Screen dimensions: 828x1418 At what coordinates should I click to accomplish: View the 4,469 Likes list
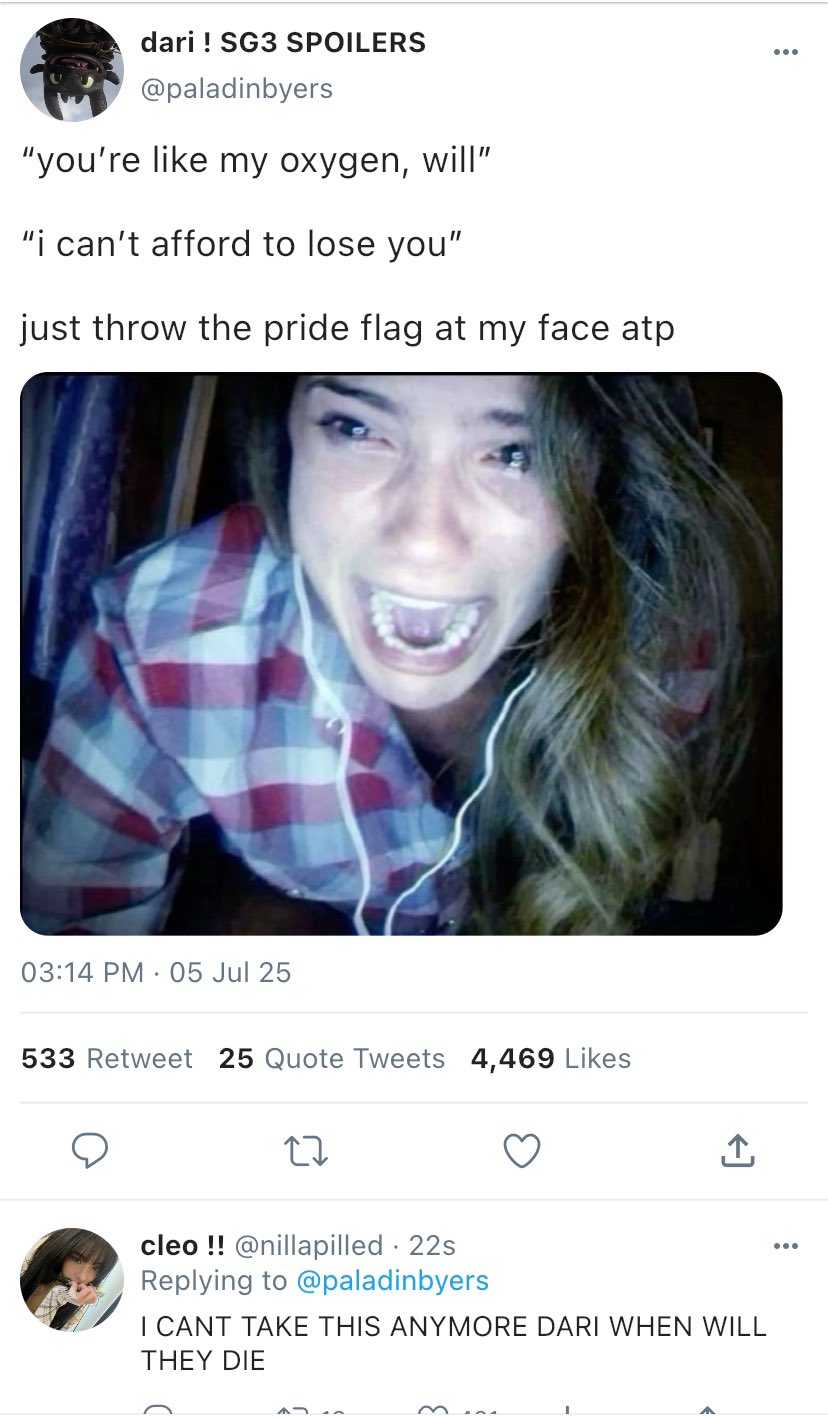click(551, 1058)
